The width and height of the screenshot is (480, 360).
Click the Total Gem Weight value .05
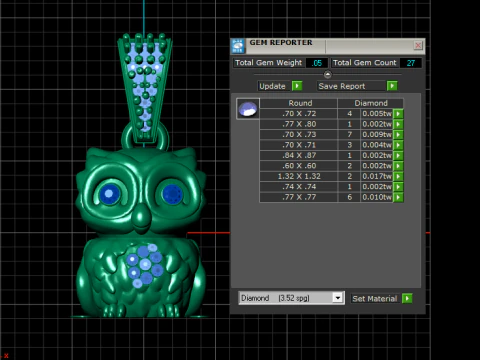(317, 63)
